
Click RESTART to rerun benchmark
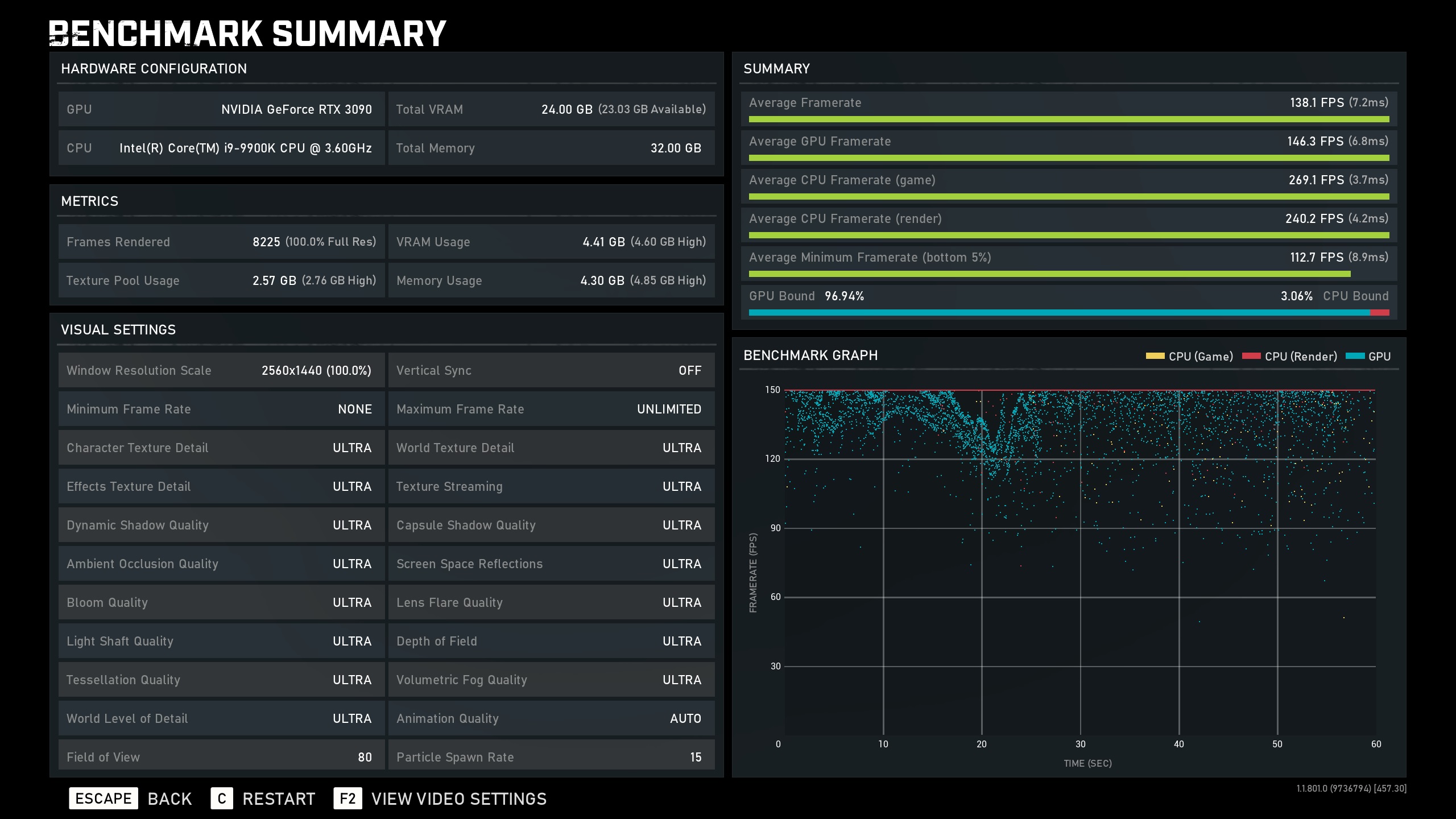[x=279, y=799]
